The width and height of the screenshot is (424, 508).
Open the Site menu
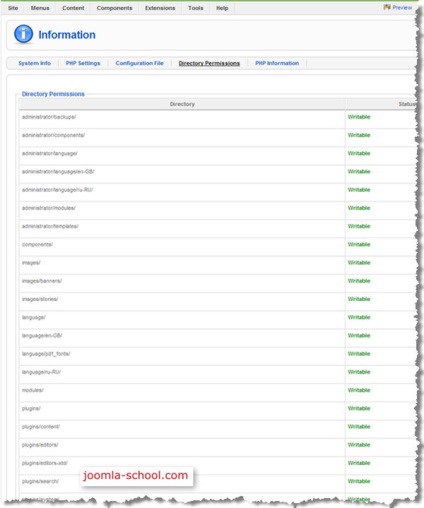pyautogui.click(x=13, y=8)
